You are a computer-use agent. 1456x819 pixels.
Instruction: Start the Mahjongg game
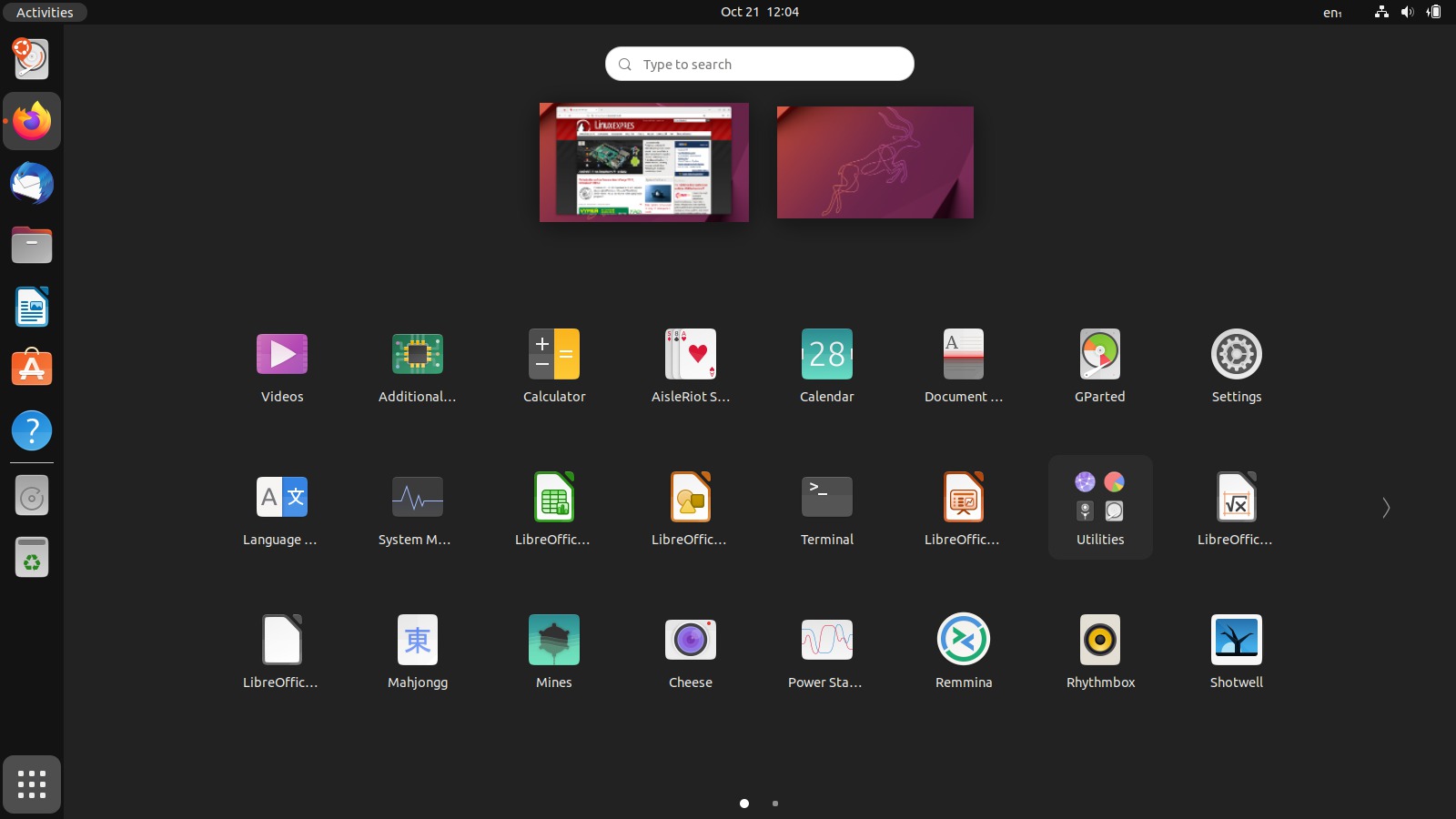coord(418,652)
